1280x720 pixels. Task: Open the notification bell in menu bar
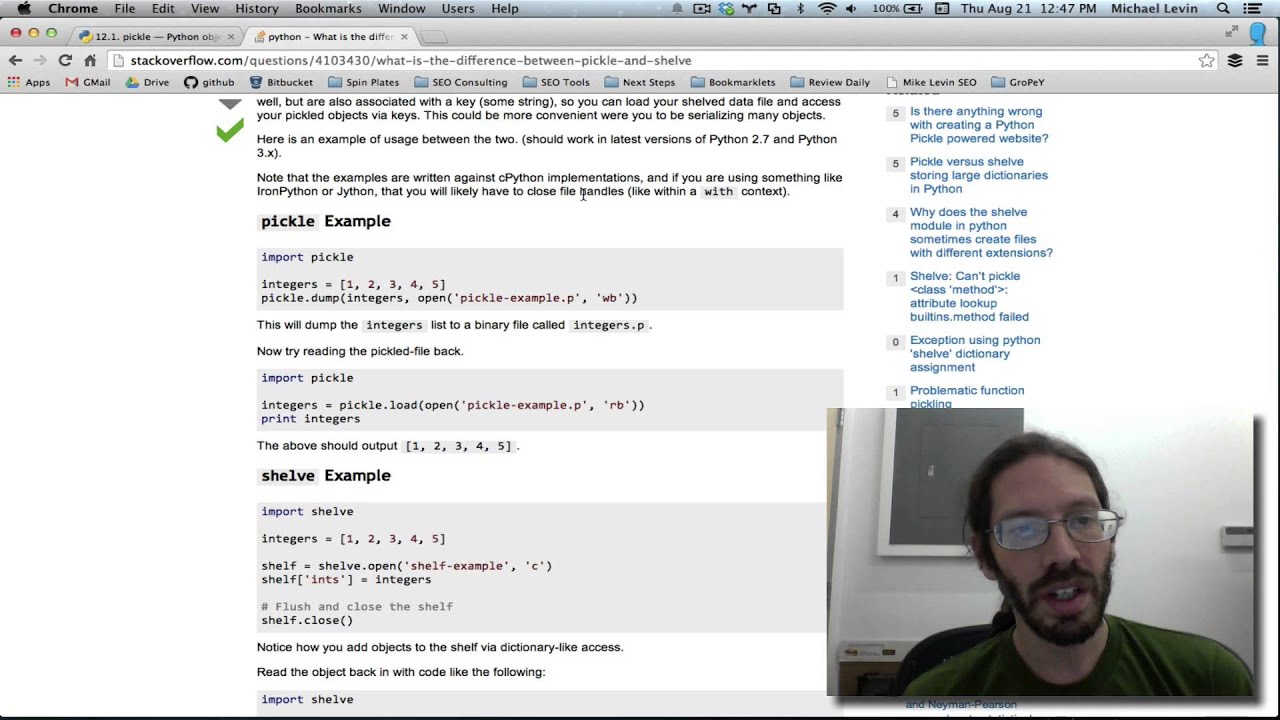click(x=677, y=8)
